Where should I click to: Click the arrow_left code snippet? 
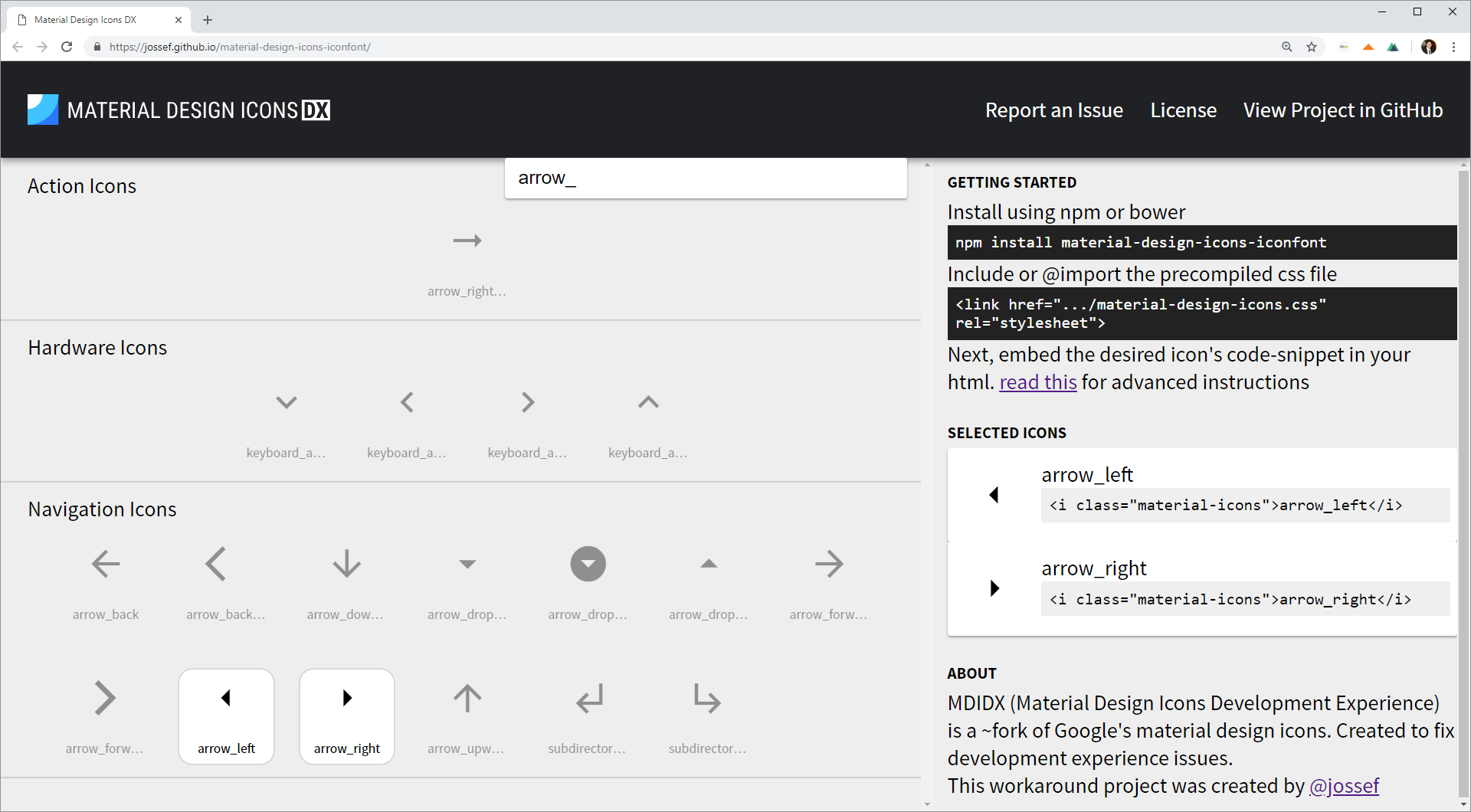pos(1245,506)
